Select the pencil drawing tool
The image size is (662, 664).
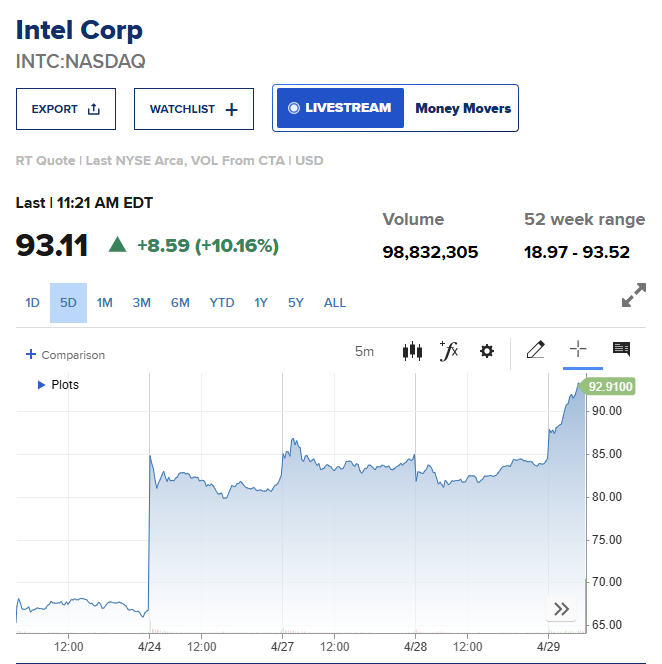pyautogui.click(x=535, y=350)
